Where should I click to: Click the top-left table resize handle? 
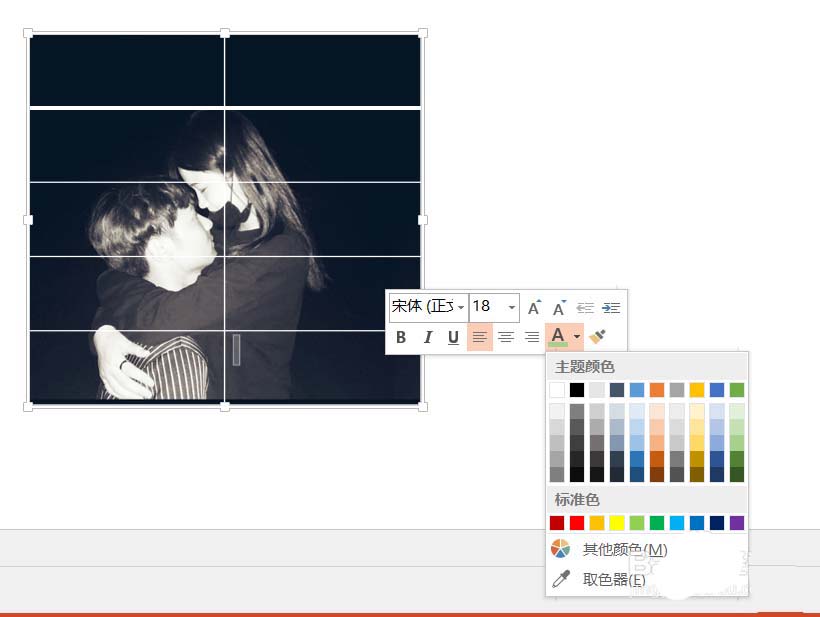pyautogui.click(x=28, y=33)
